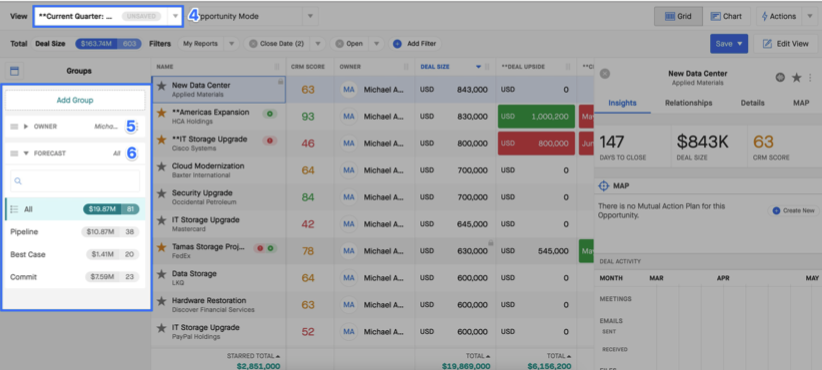Image resolution: width=822 pixels, height=370 pixels.
Task: Click the drag handle on OWNER group
Action: [14, 126]
